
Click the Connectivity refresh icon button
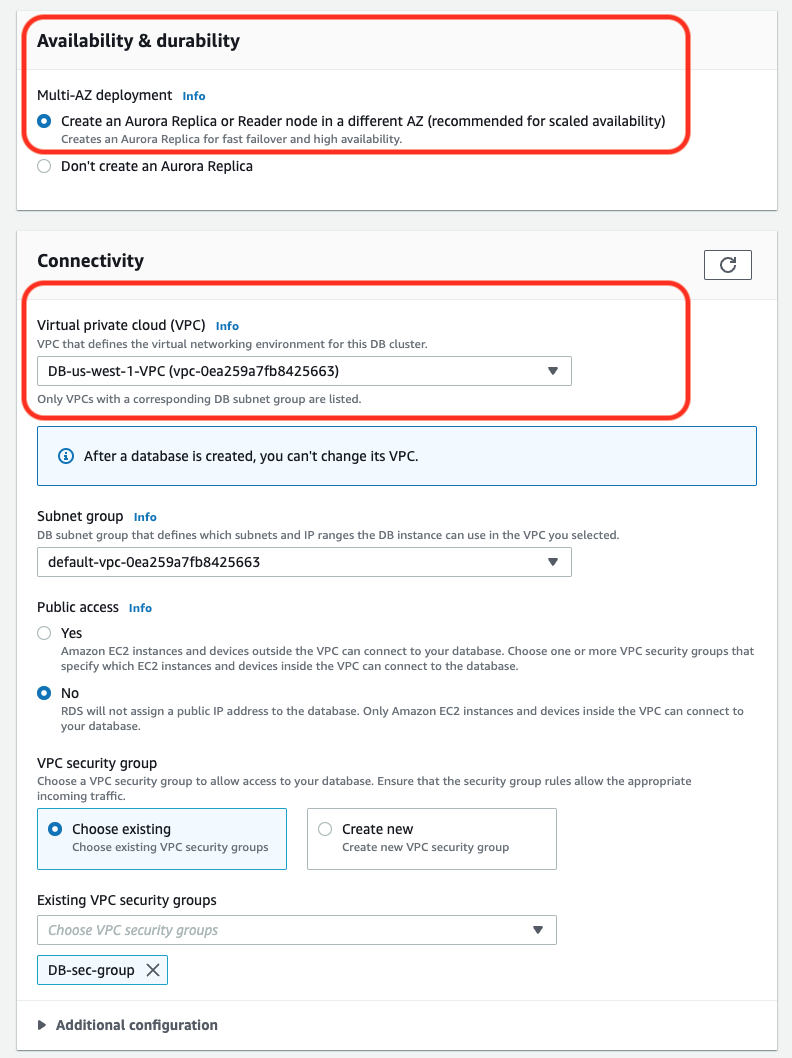pos(727,264)
